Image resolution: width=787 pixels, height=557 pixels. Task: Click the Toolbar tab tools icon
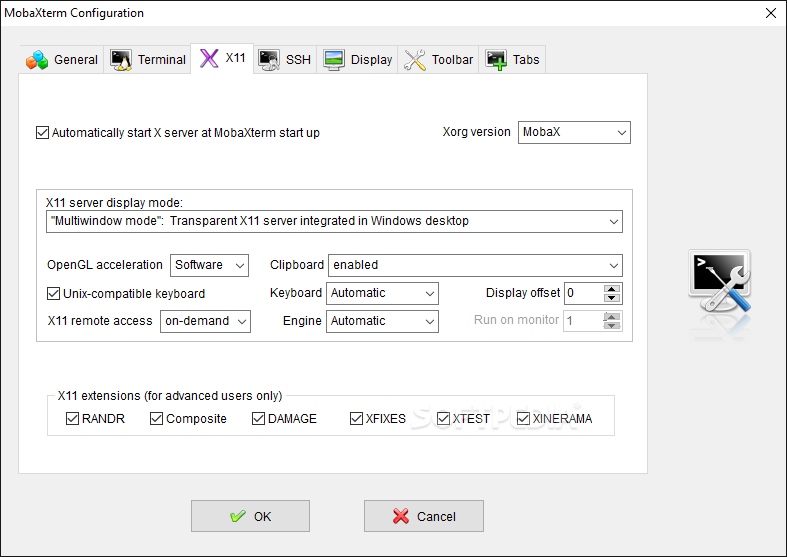(x=415, y=59)
